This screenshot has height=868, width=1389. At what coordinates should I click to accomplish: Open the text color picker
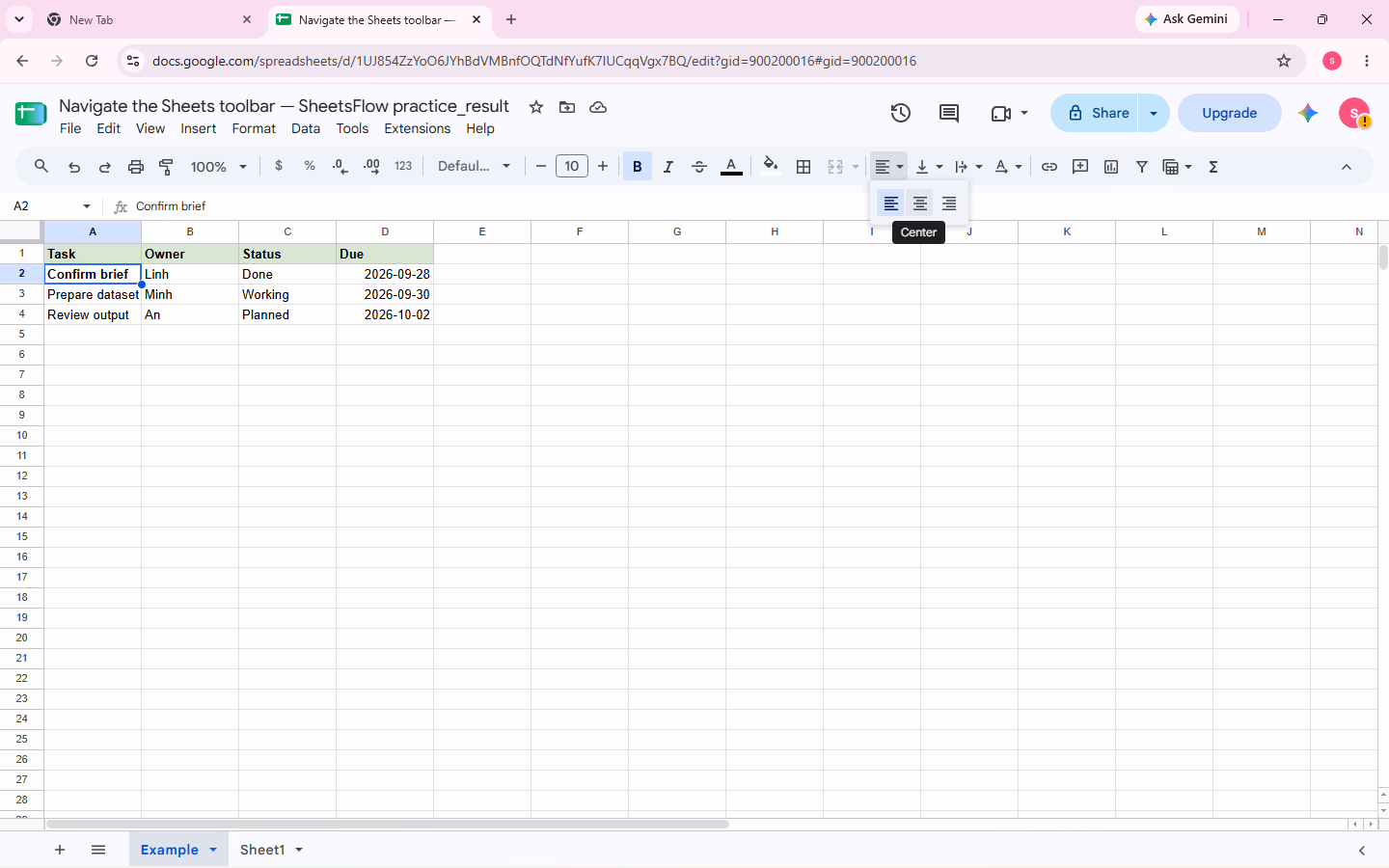[732, 167]
